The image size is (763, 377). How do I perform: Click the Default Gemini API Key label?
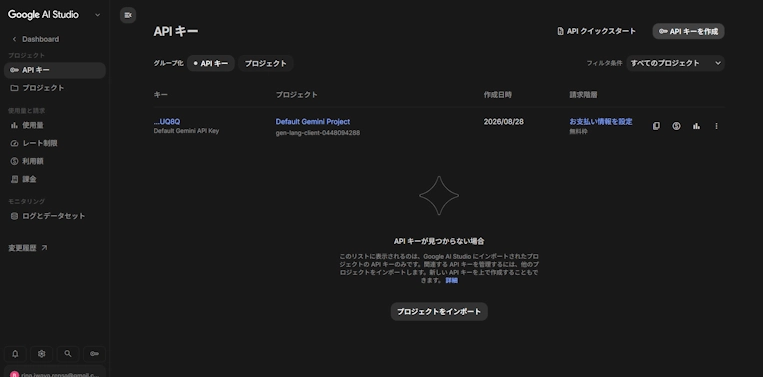186,131
